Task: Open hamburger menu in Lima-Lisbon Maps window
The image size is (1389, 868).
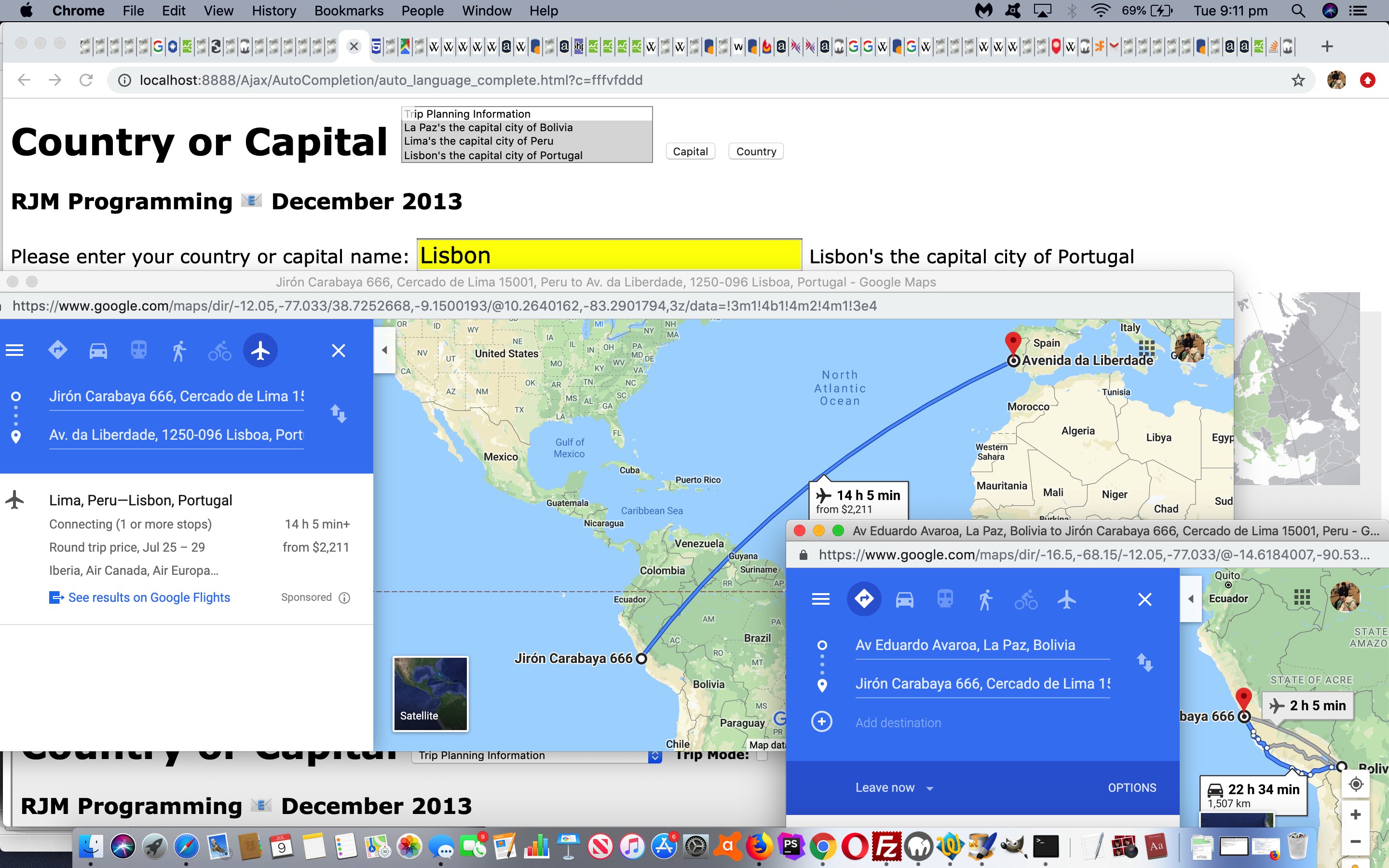Action: pyautogui.click(x=14, y=350)
